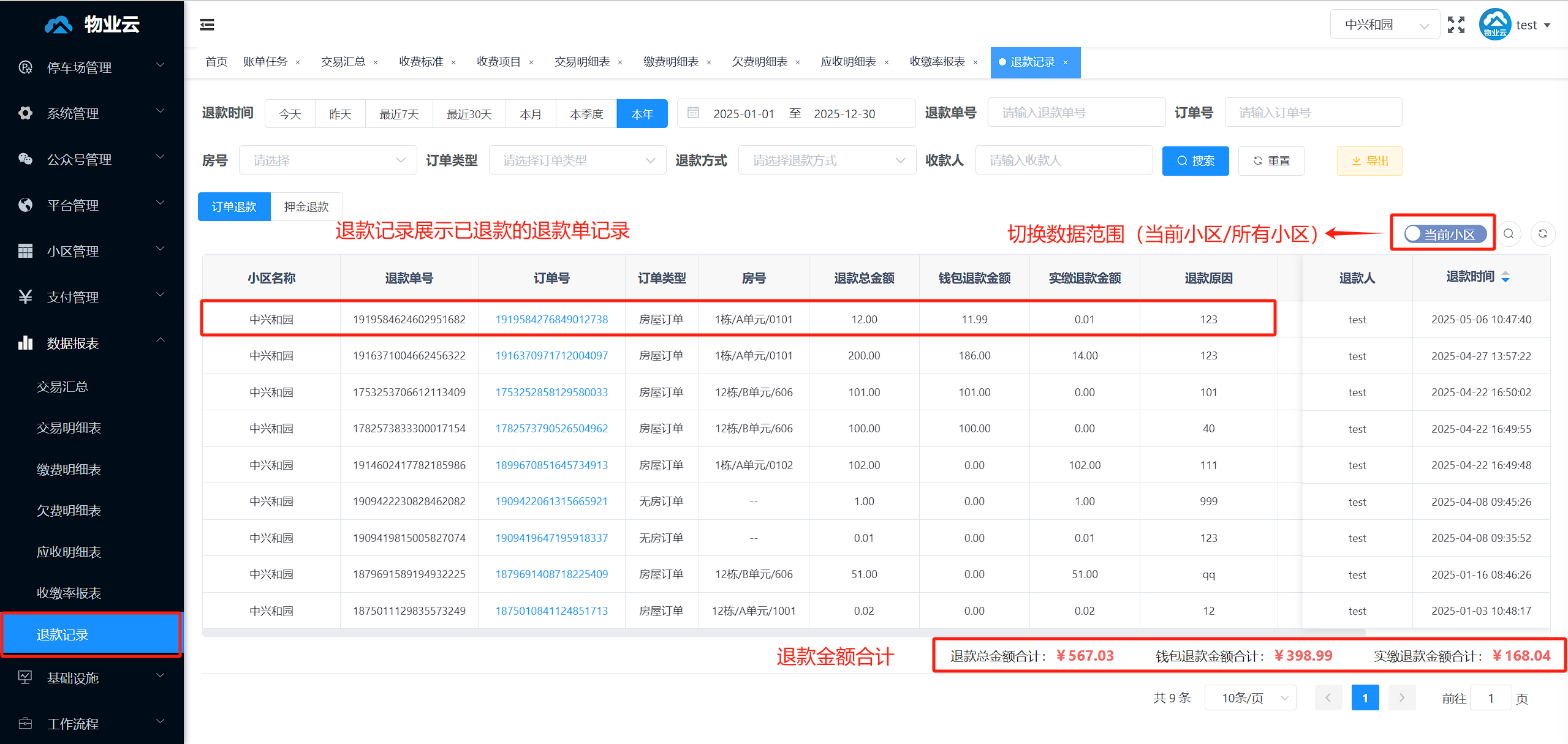The width and height of the screenshot is (1568, 744).
Task: Go to previous page arrow
Action: tap(1328, 697)
